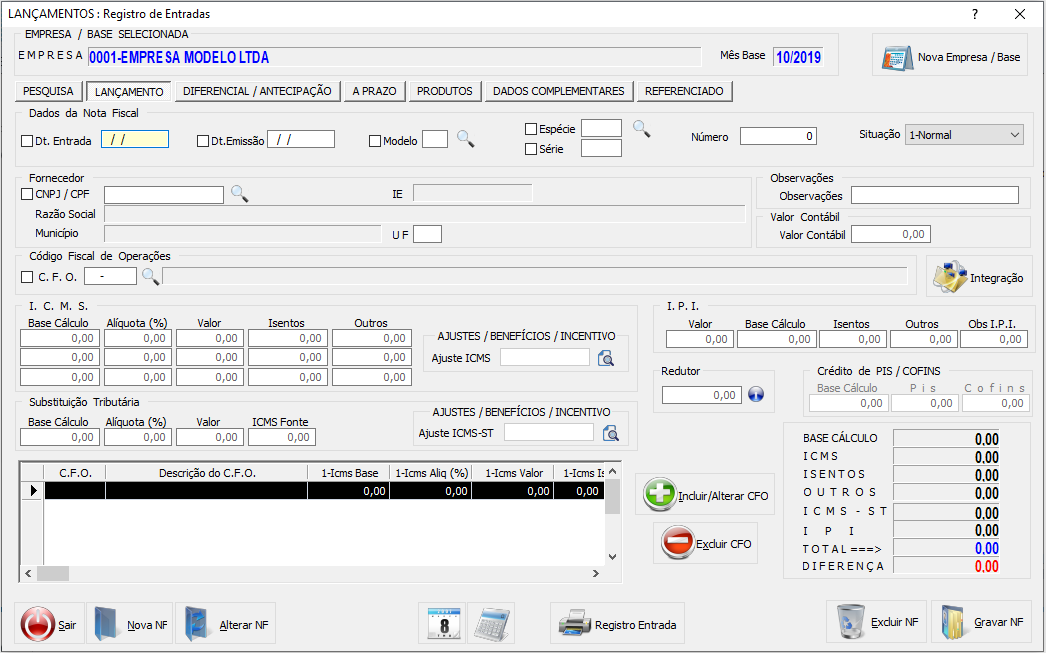Viewport: 1046px width, 653px height.
Task: Toggle the Modelo checkbox
Action: pos(375,141)
